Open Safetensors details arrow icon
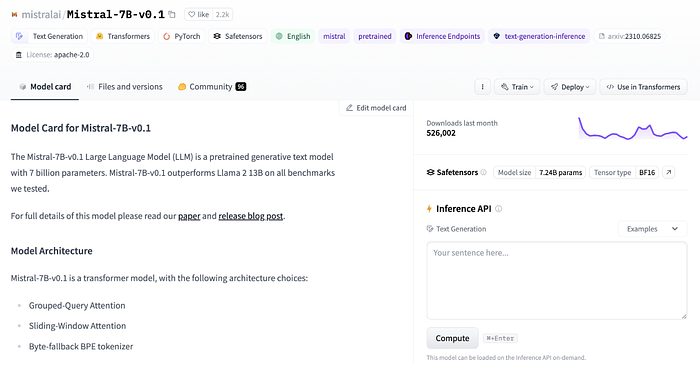Image resolution: width=700 pixels, height=373 pixels. 668,172
